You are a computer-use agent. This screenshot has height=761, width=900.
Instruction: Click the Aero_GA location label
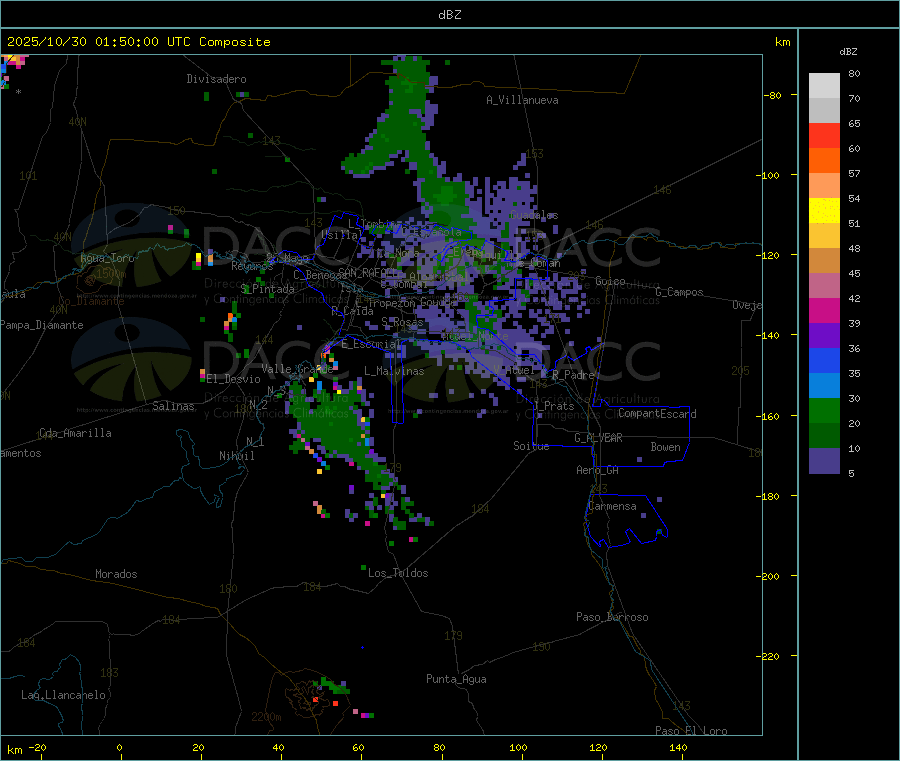click(x=597, y=470)
